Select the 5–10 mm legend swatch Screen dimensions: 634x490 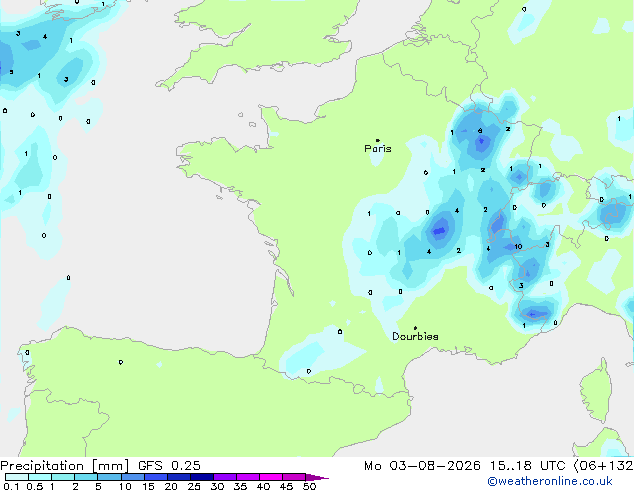pyautogui.click(x=109, y=477)
